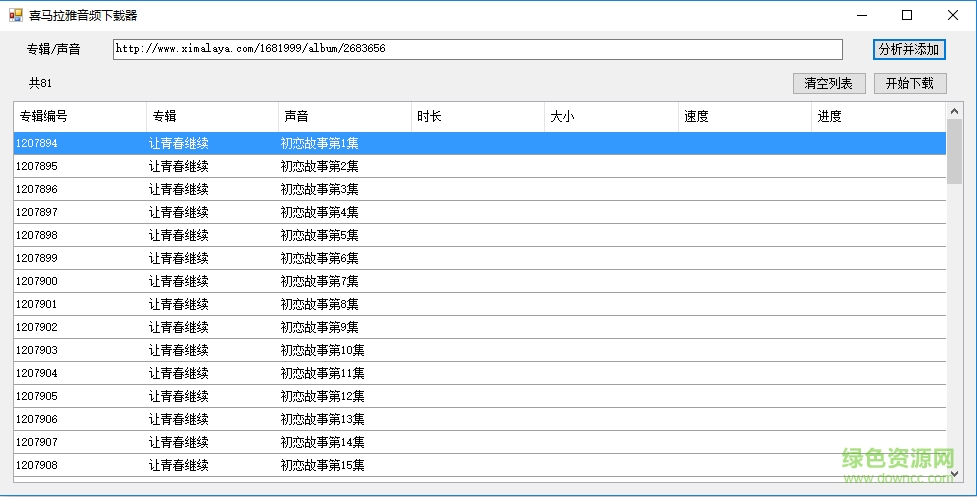
Task: Click the 速度 column header
Action: click(x=745, y=116)
